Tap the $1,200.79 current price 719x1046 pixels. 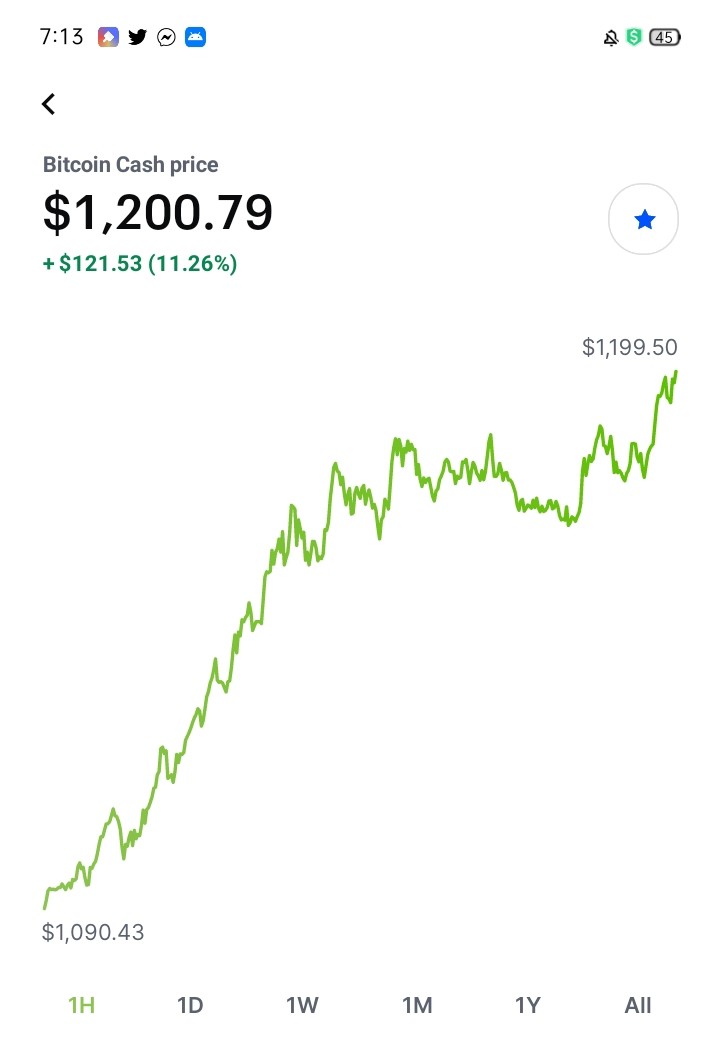[157, 212]
